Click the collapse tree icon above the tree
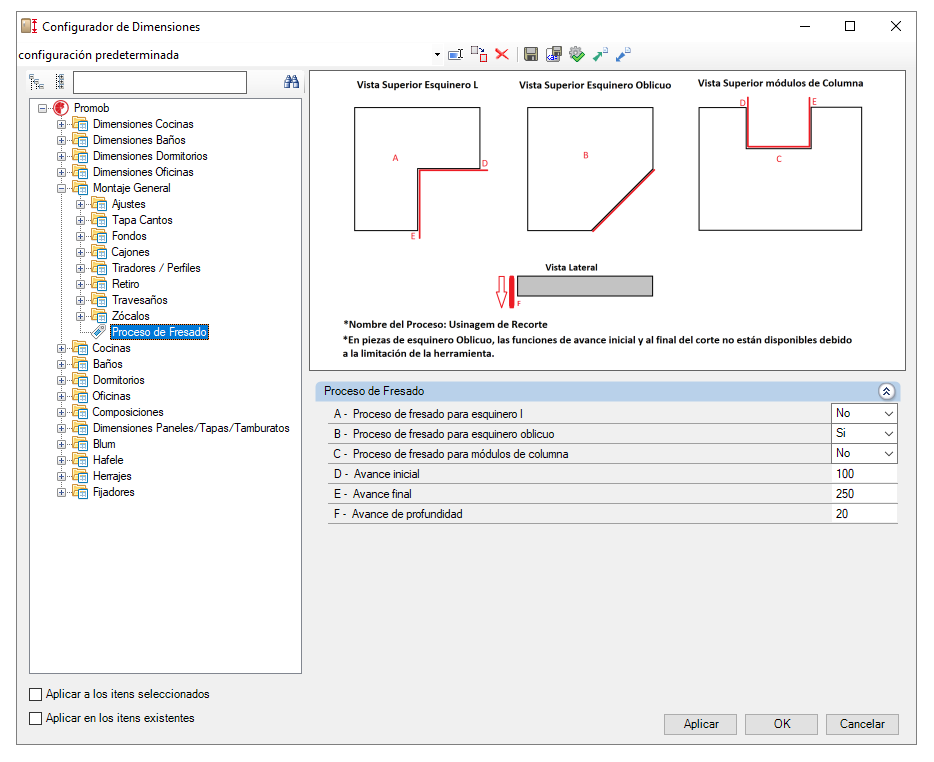 coord(60,82)
